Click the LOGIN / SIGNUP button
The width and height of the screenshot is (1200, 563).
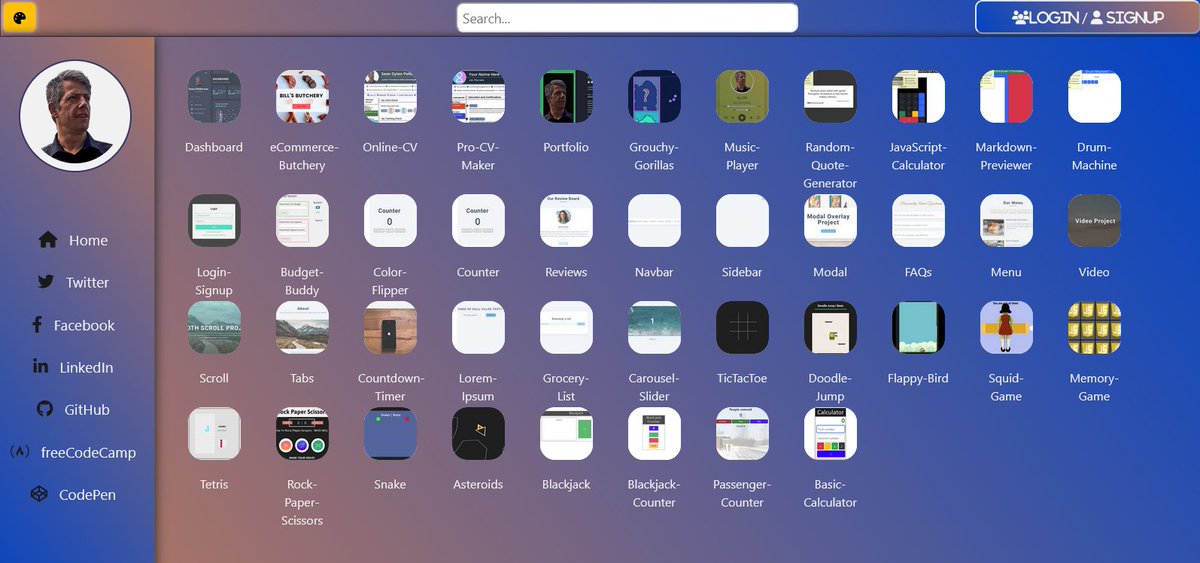tap(1087, 17)
